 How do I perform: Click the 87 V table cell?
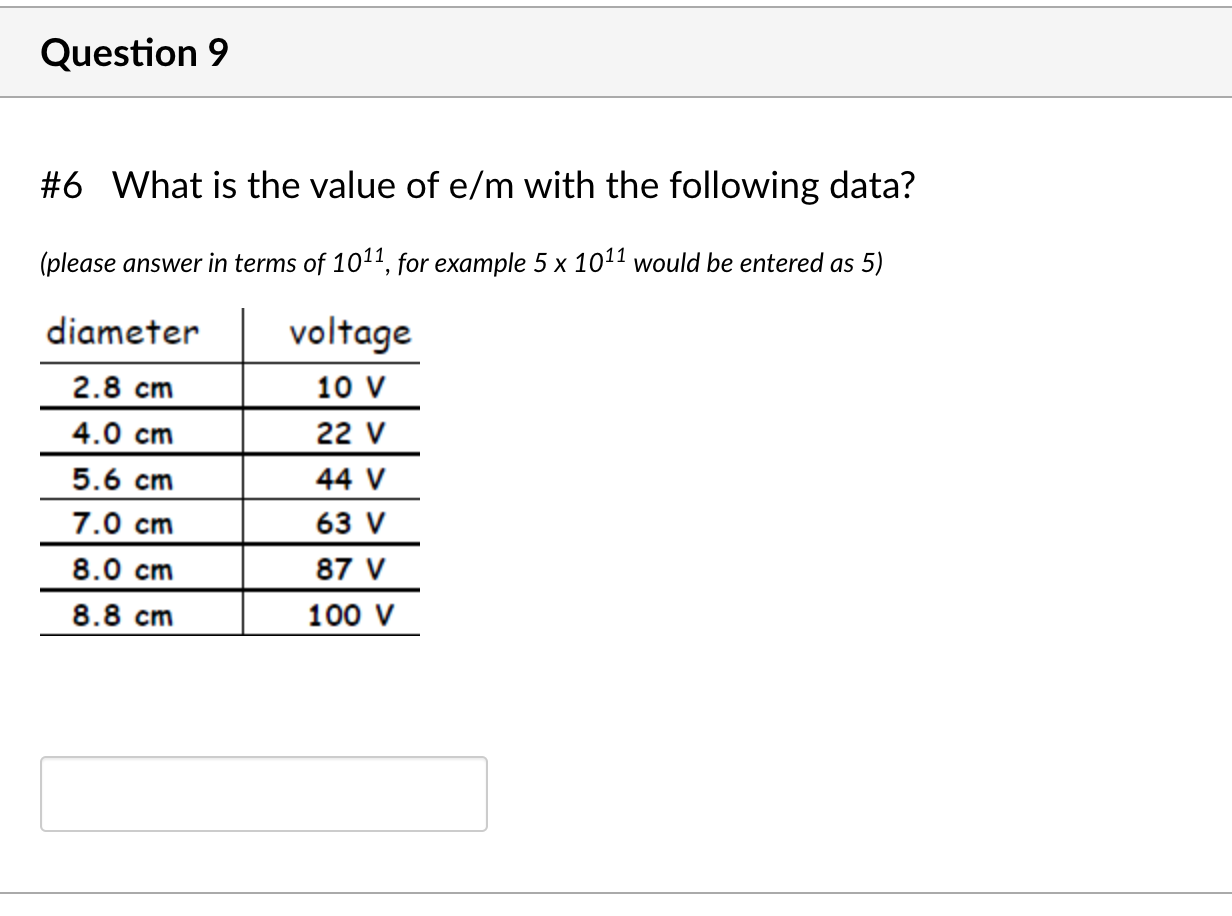(349, 570)
